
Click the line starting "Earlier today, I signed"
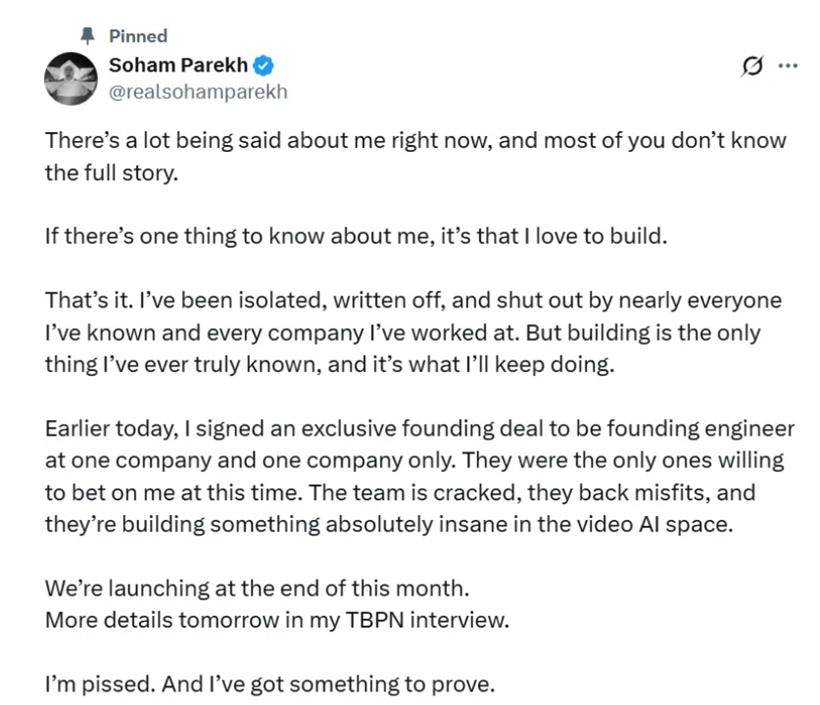pyautogui.click(x=420, y=429)
